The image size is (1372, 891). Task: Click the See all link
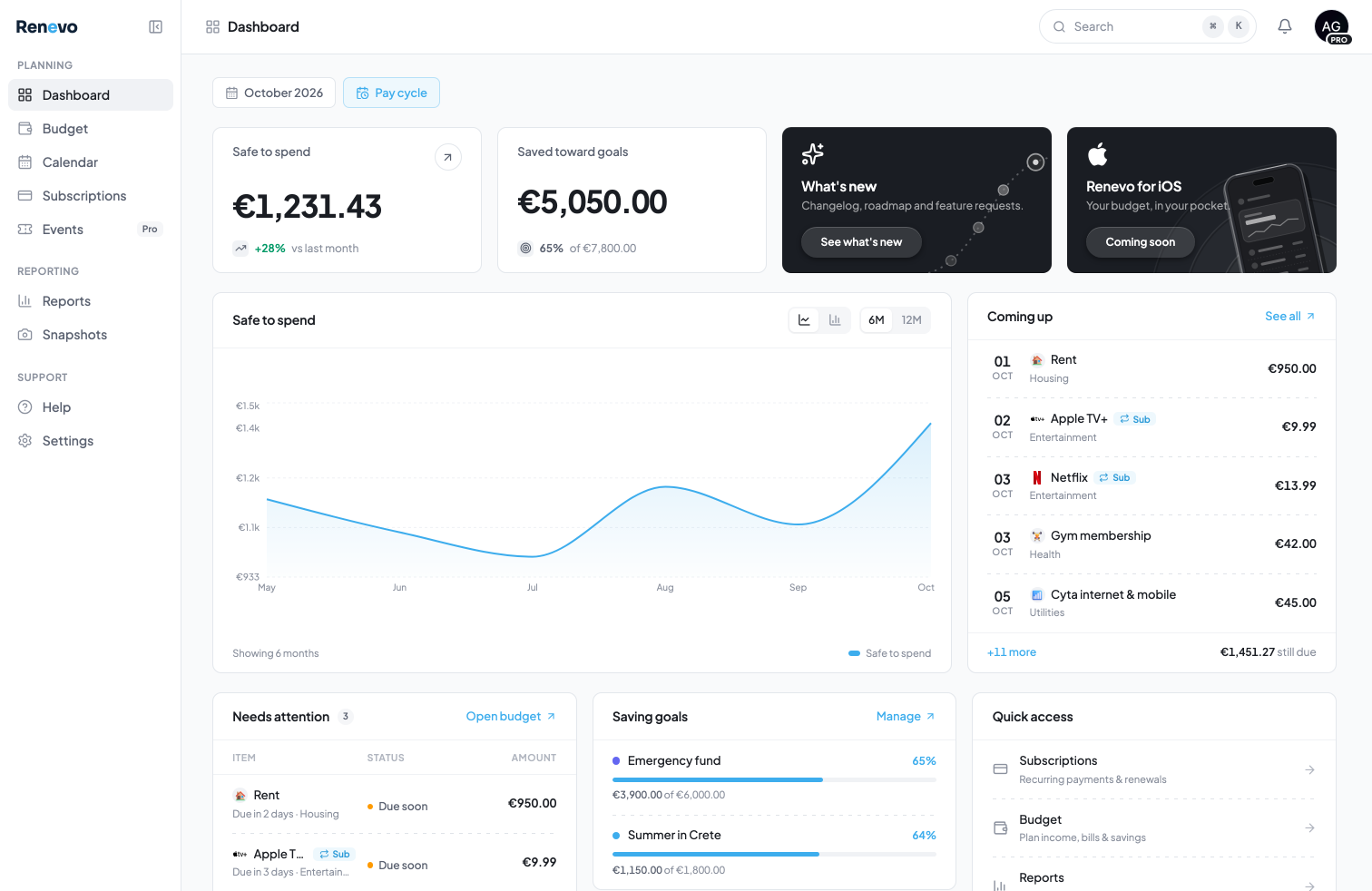coord(1289,317)
